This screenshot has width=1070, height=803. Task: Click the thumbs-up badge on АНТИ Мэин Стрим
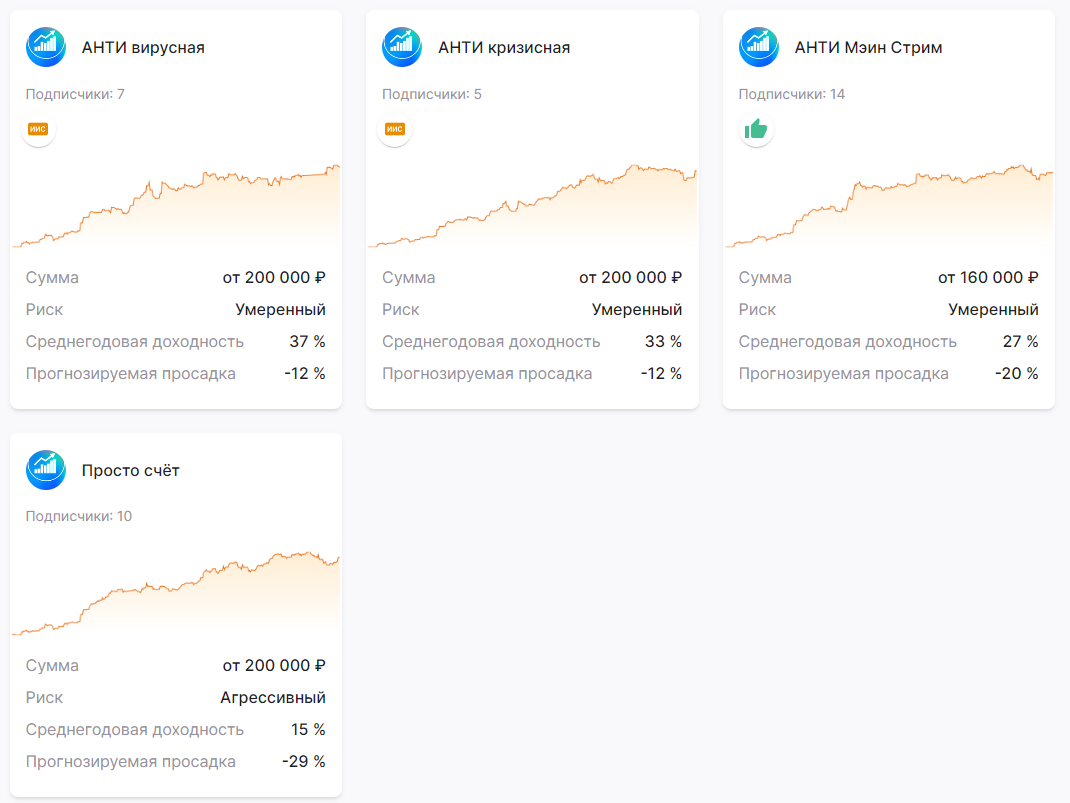[757, 129]
